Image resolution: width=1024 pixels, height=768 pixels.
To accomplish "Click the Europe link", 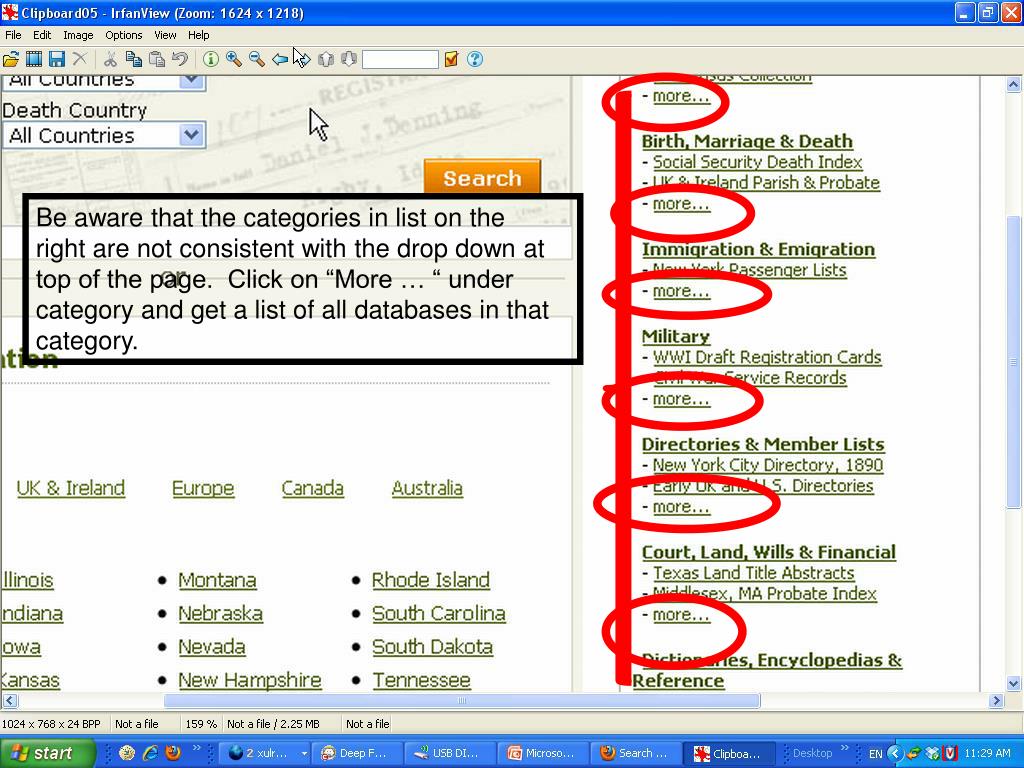I will [203, 488].
